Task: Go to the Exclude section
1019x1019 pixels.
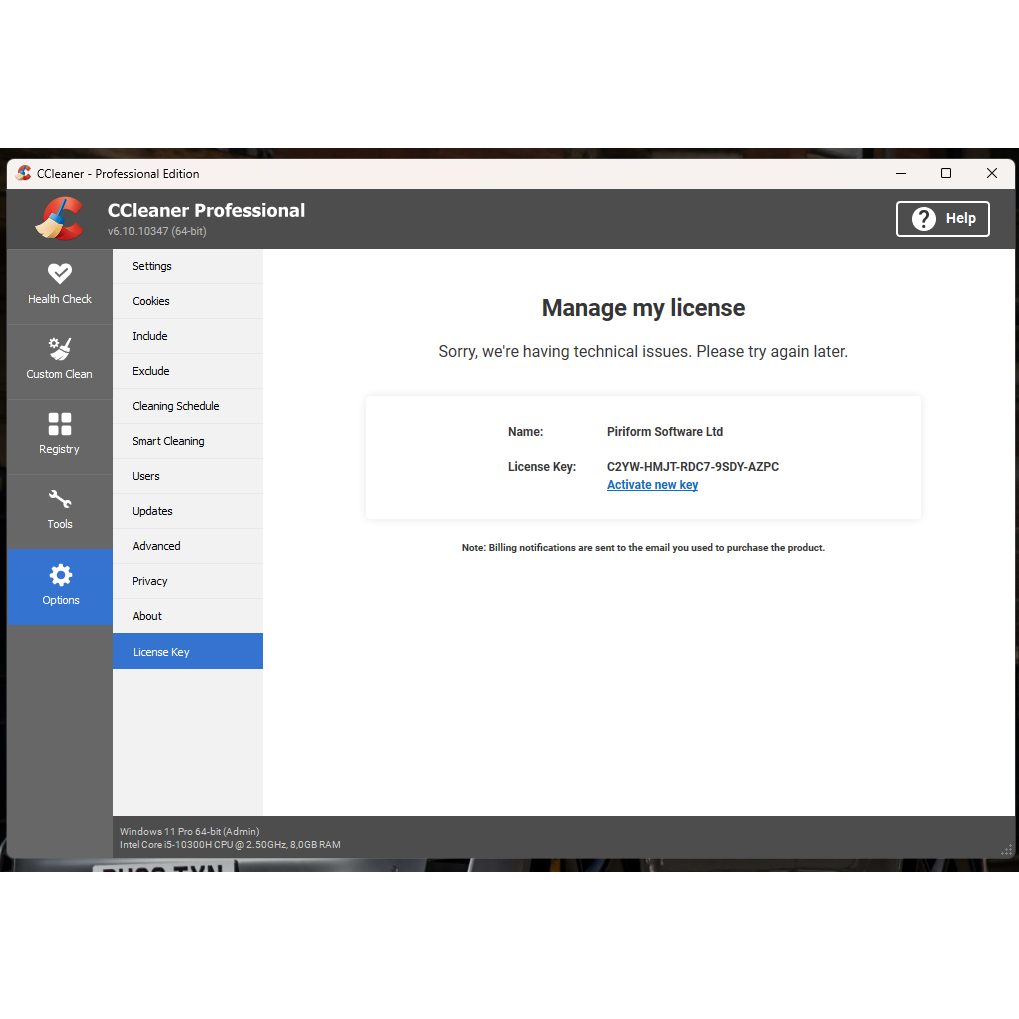Action: [x=151, y=371]
